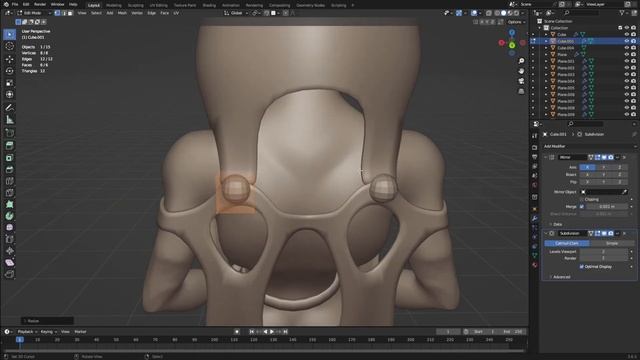Open the UV menu in viewport header
This screenshot has height=360, width=640.
(x=176, y=13)
